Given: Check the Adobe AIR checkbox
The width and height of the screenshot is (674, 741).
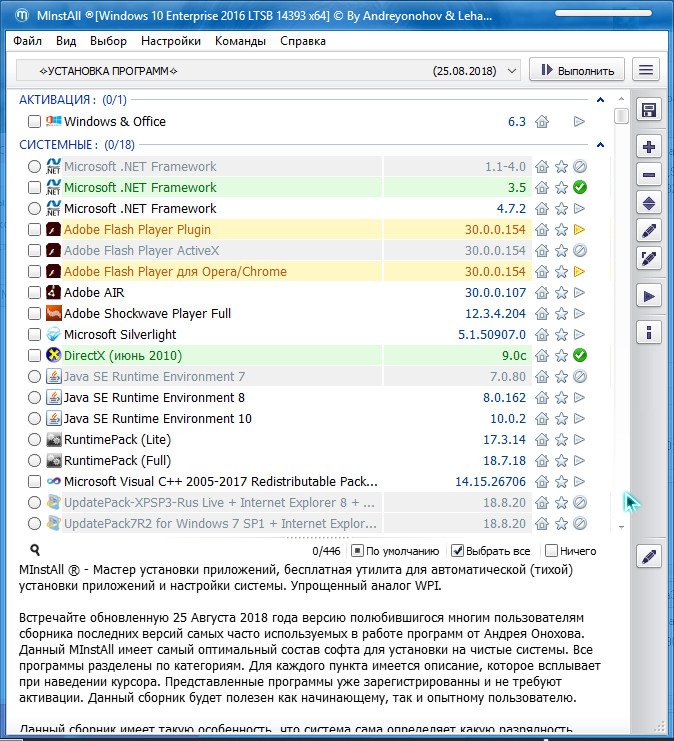Looking at the screenshot, I should [34, 293].
